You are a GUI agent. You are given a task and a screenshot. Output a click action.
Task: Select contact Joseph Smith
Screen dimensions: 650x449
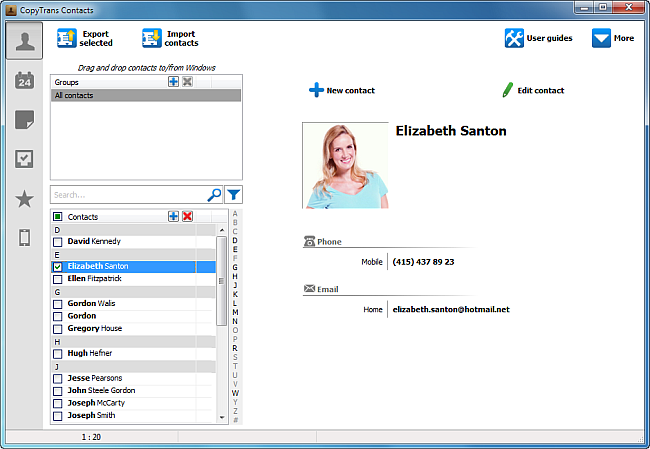[91, 415]
